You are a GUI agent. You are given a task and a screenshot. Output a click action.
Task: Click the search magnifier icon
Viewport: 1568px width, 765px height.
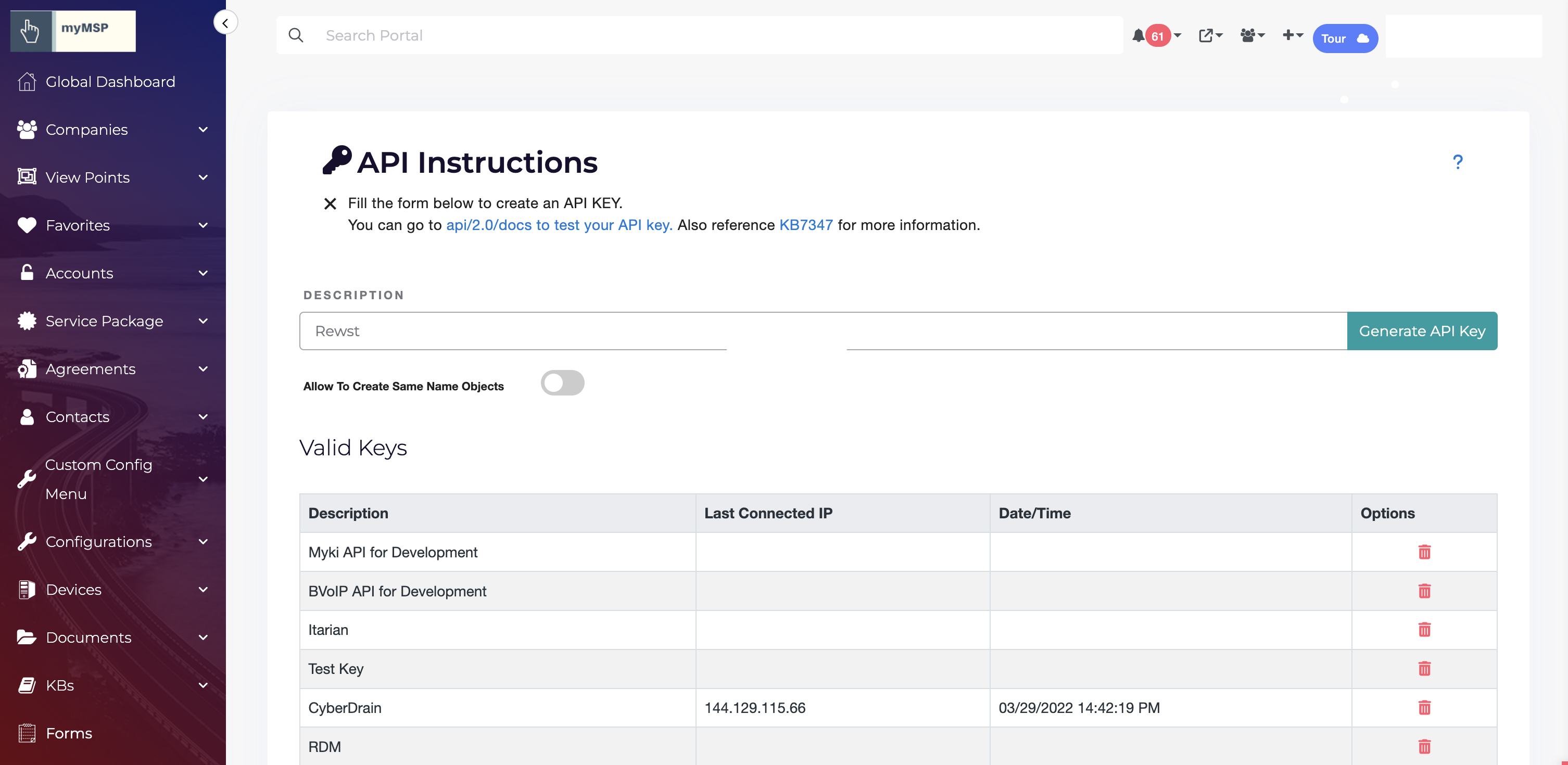pyautogui.click(x=296, y=35)
